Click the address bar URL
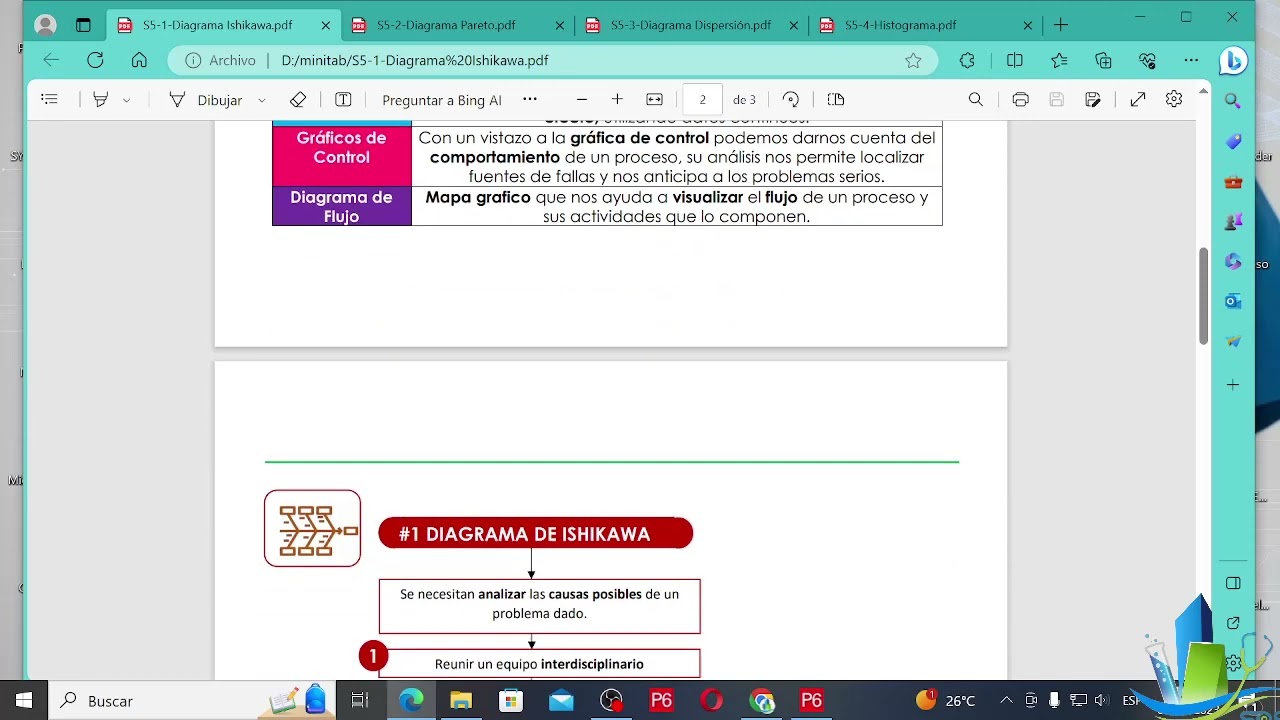 pos(415,60)
